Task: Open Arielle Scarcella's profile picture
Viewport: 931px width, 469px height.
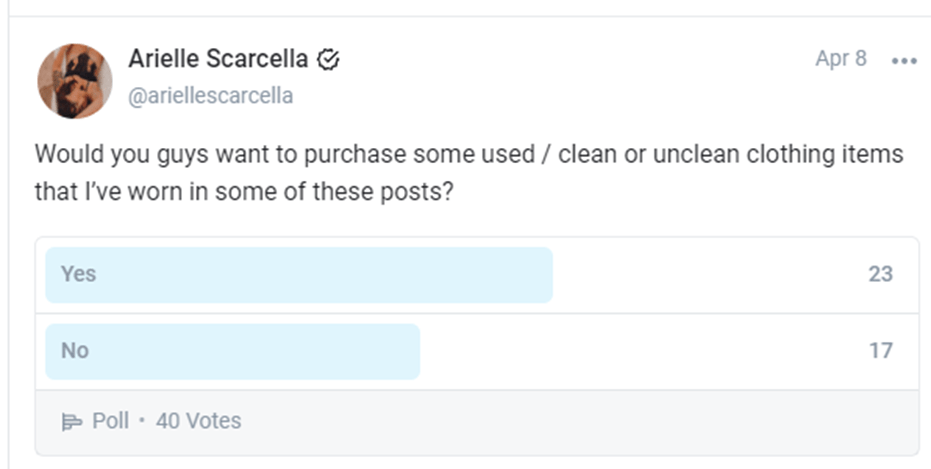Action: 75,81
